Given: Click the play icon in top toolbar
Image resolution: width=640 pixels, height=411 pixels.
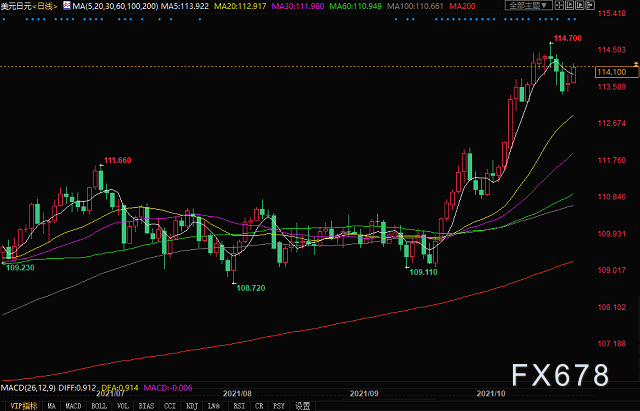Looking at the screenshot, I should tap(580, 5).
